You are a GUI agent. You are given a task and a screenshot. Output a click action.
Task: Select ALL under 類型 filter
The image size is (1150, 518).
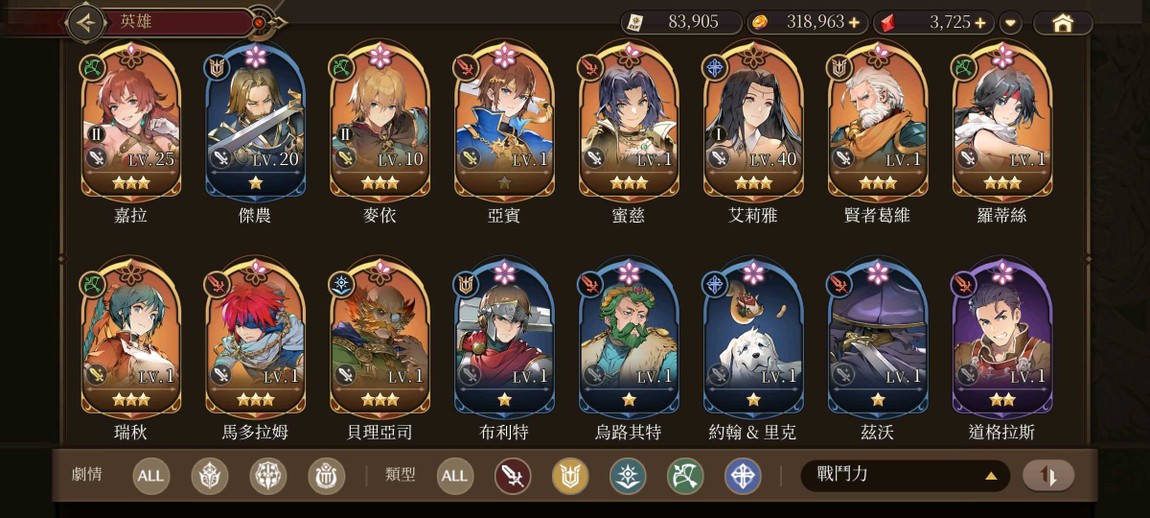pos(454,476)
